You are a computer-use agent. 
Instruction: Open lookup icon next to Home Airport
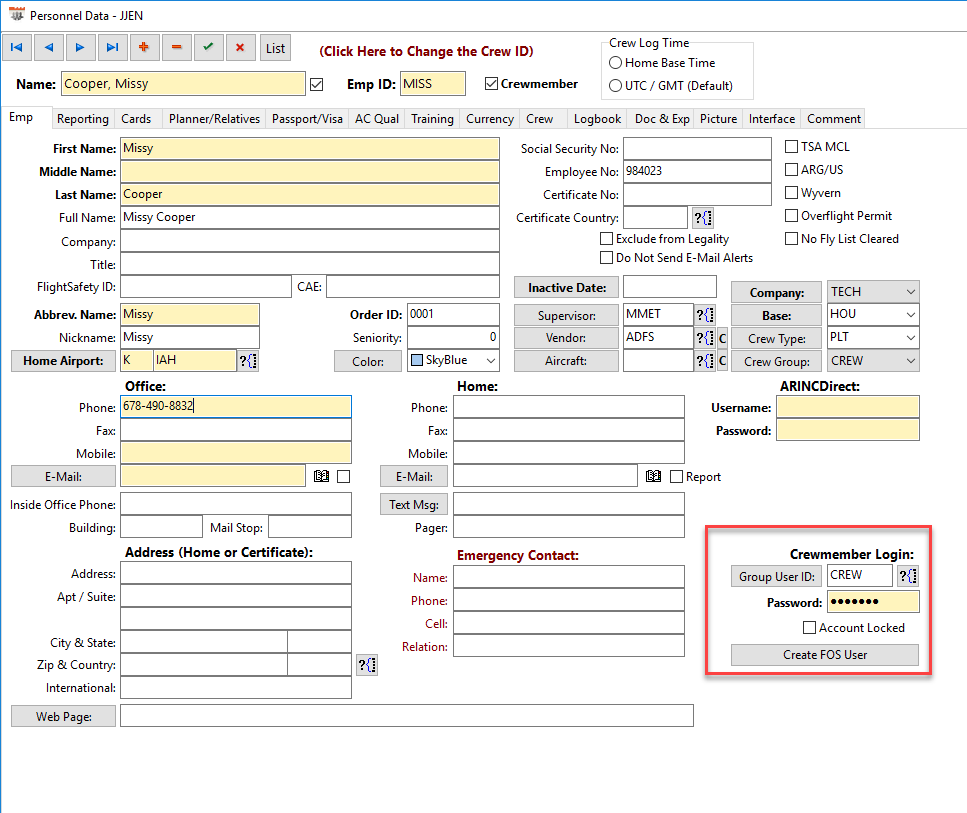click(248, 361)
